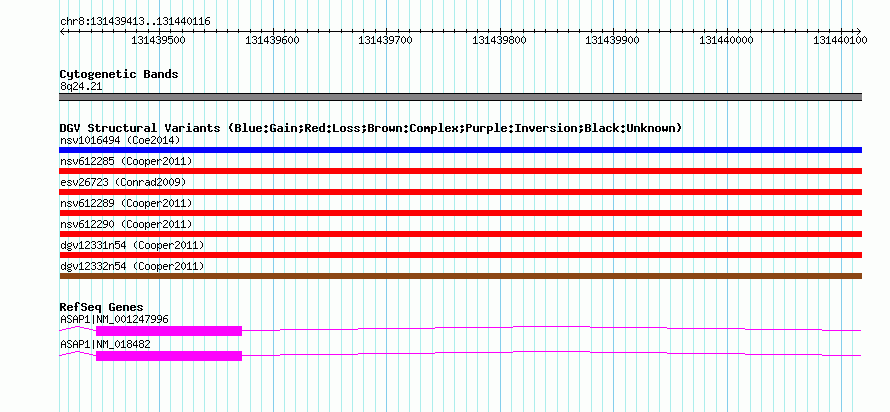The image size is (890, 412).
Task: Click the ruler's right arrowhead
Action: click(x=859, y=31)
